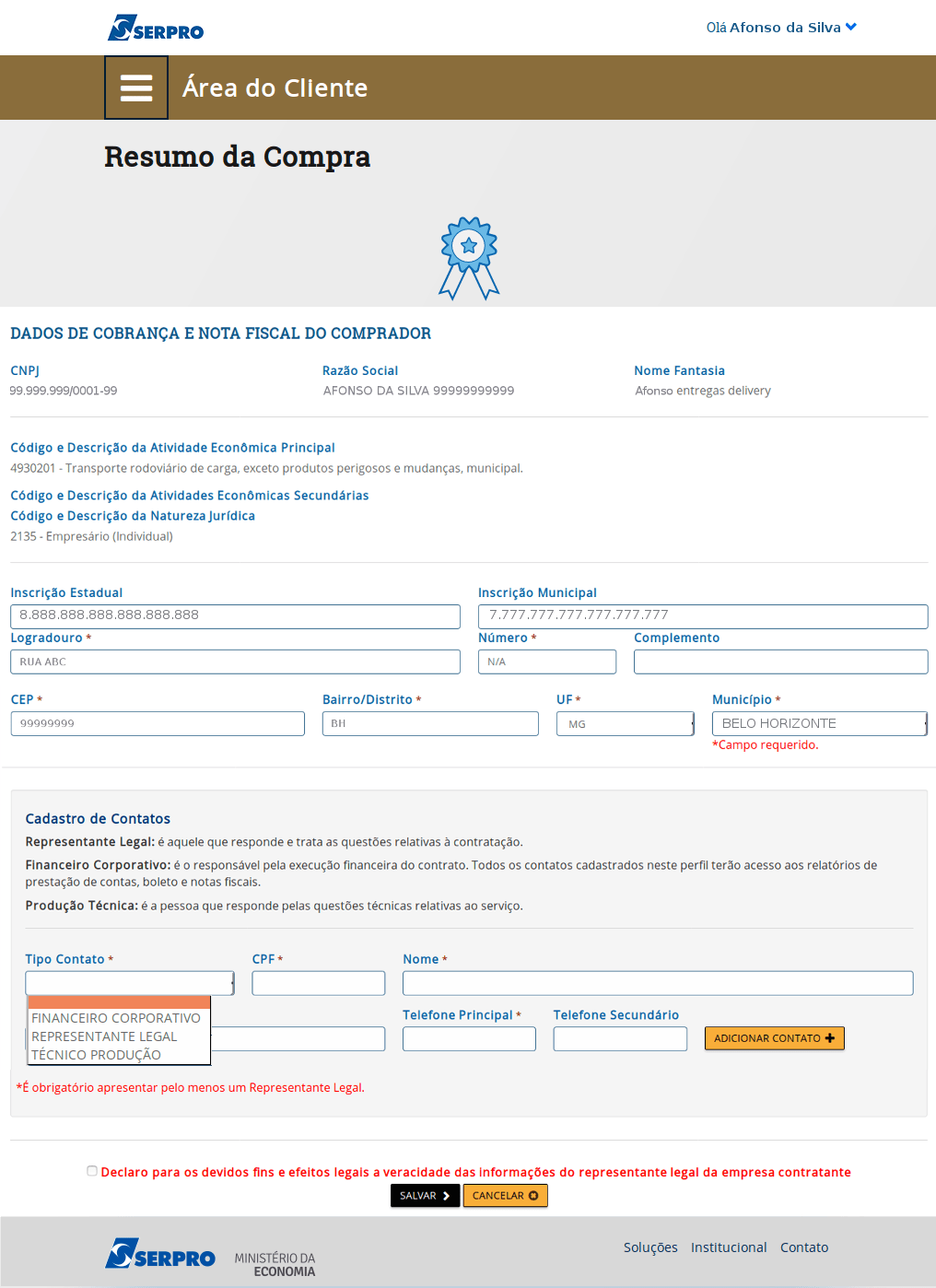The height and width of the screenshot is (1288, 936).
Task: Click the Contato footer link
Action: 804,1247
